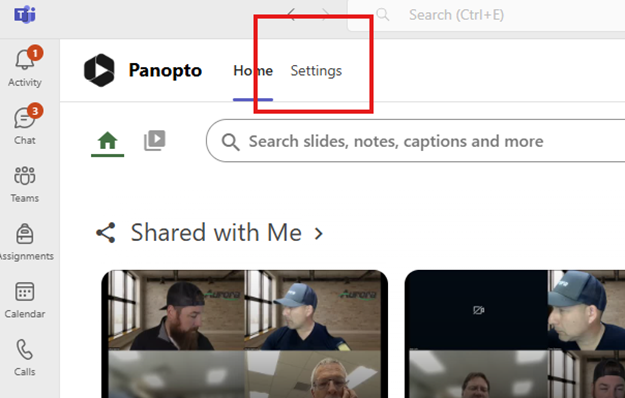
Task: Click the Panopto logo icon
Action: coord(99,70)
